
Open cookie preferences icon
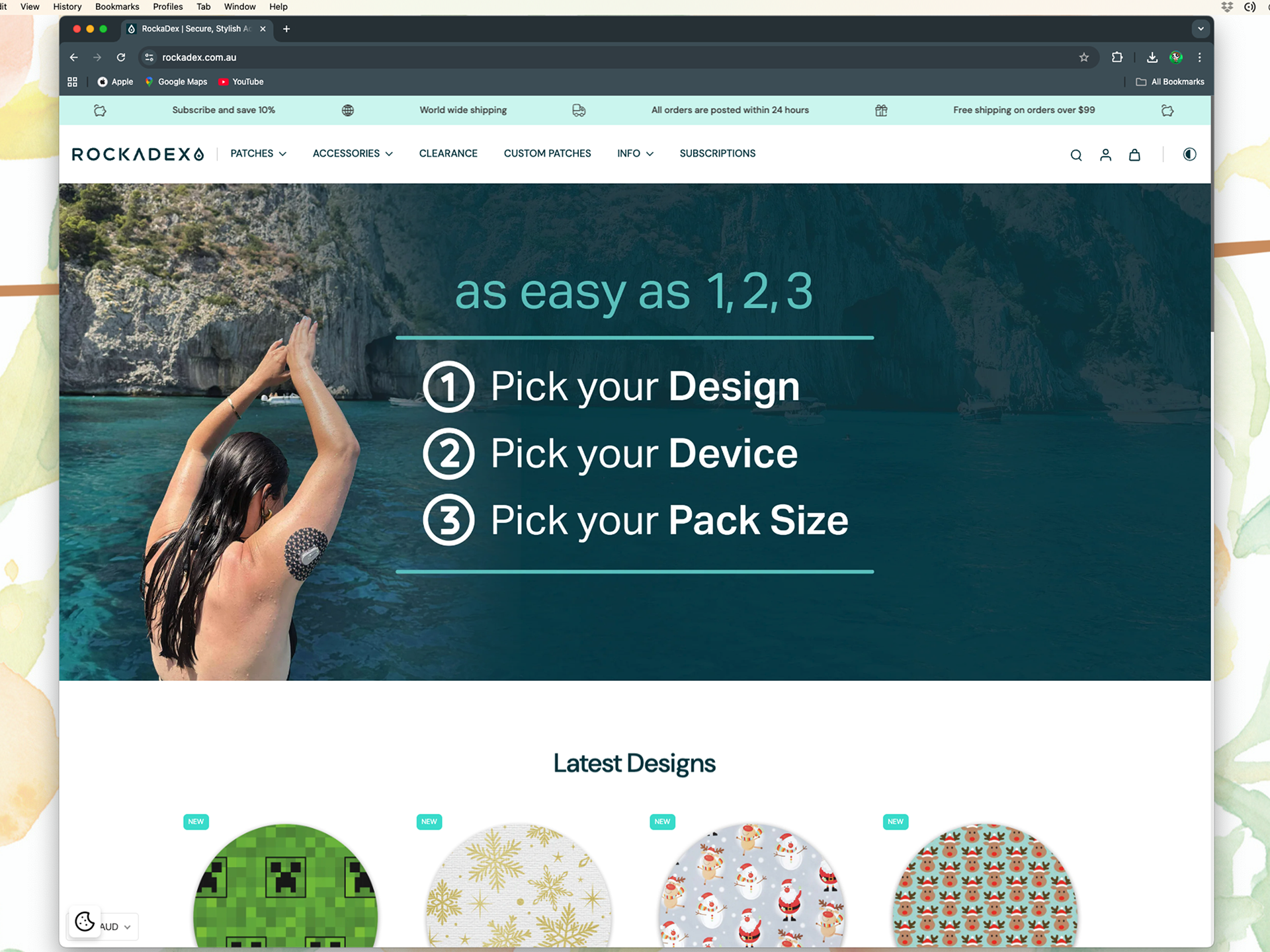click(x=85, y=921)
